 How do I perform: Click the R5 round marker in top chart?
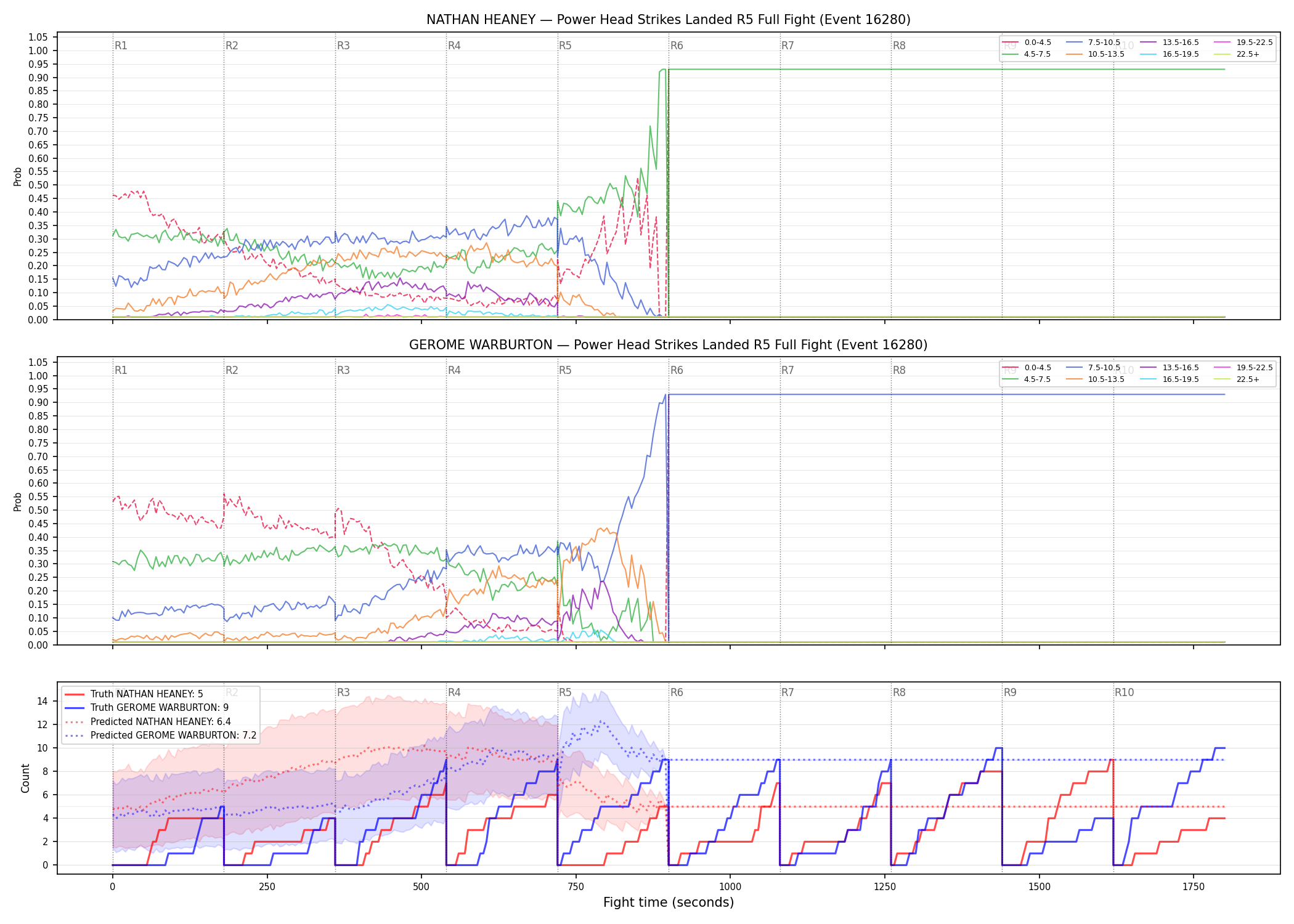point(565,46)
